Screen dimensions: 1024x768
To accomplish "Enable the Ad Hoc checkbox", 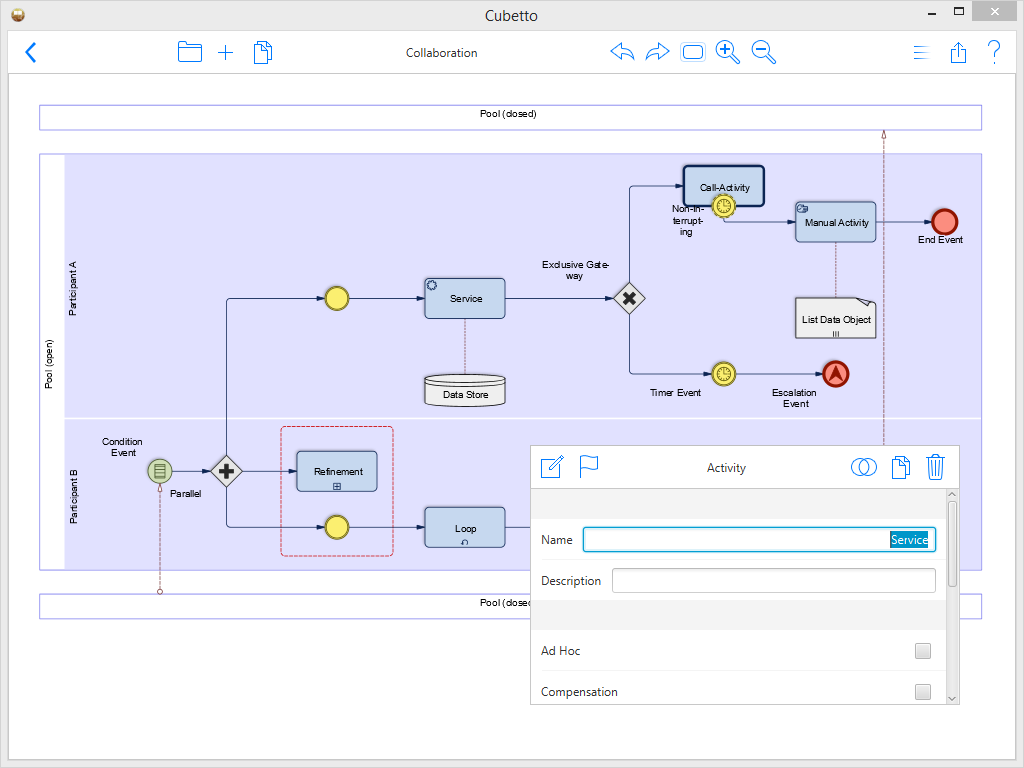I will tap(923, 650).
